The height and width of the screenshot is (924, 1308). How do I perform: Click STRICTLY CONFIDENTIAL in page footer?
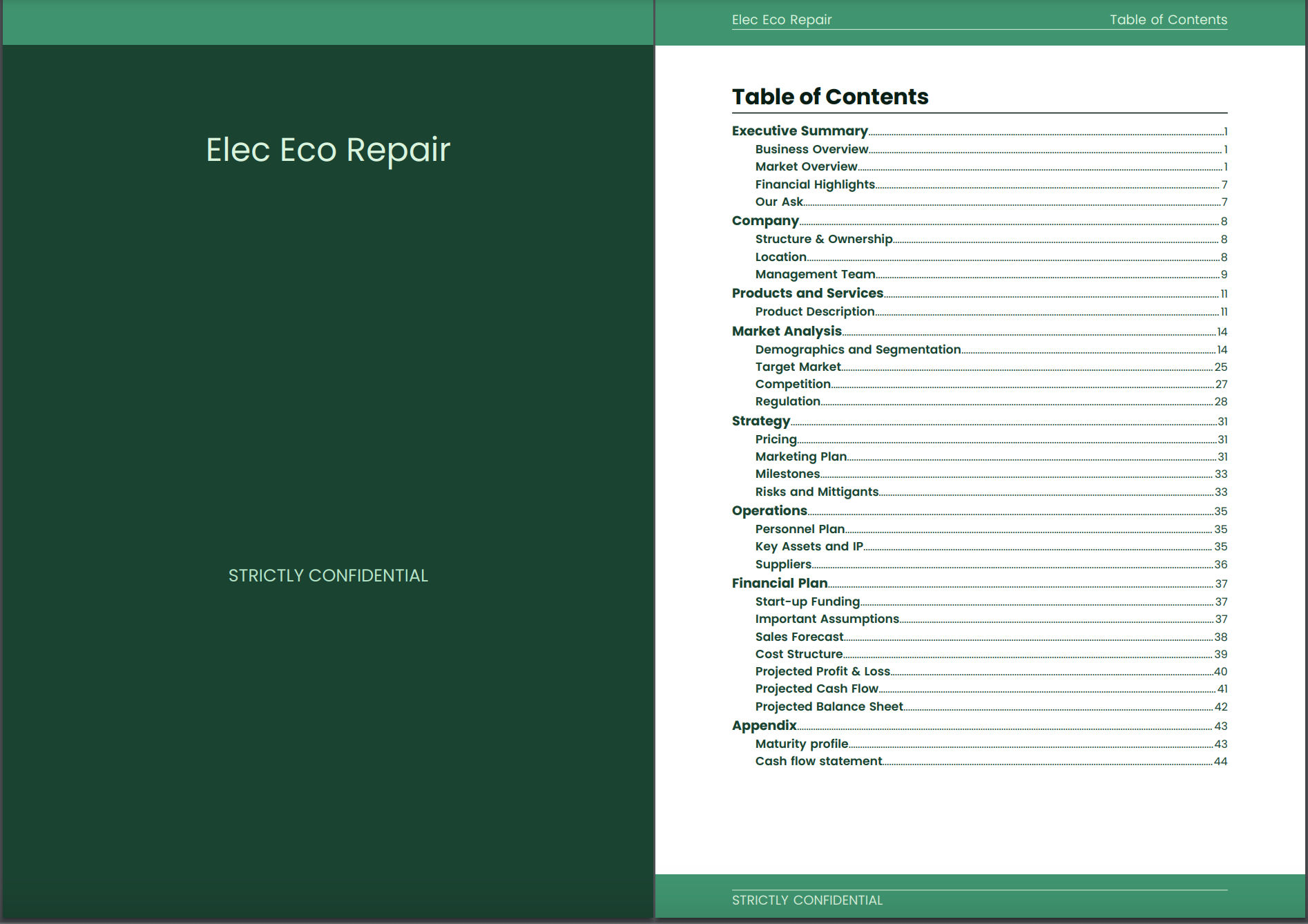pos(807,900)
